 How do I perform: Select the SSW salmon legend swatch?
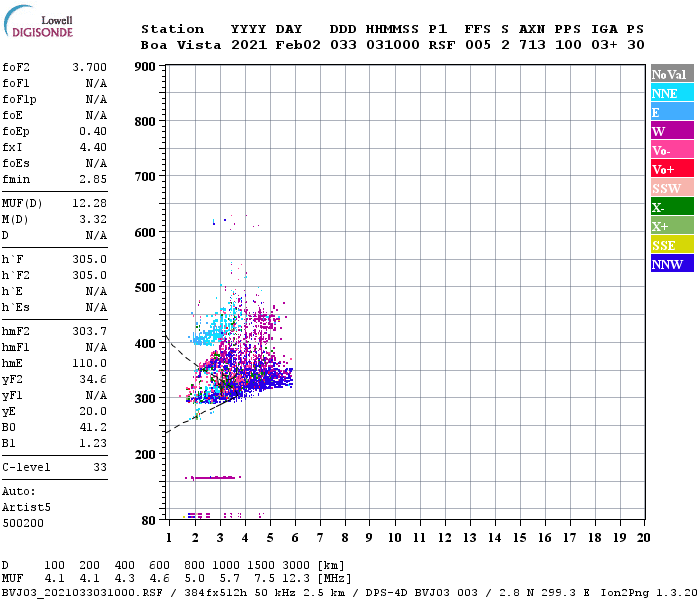[672, 188]
